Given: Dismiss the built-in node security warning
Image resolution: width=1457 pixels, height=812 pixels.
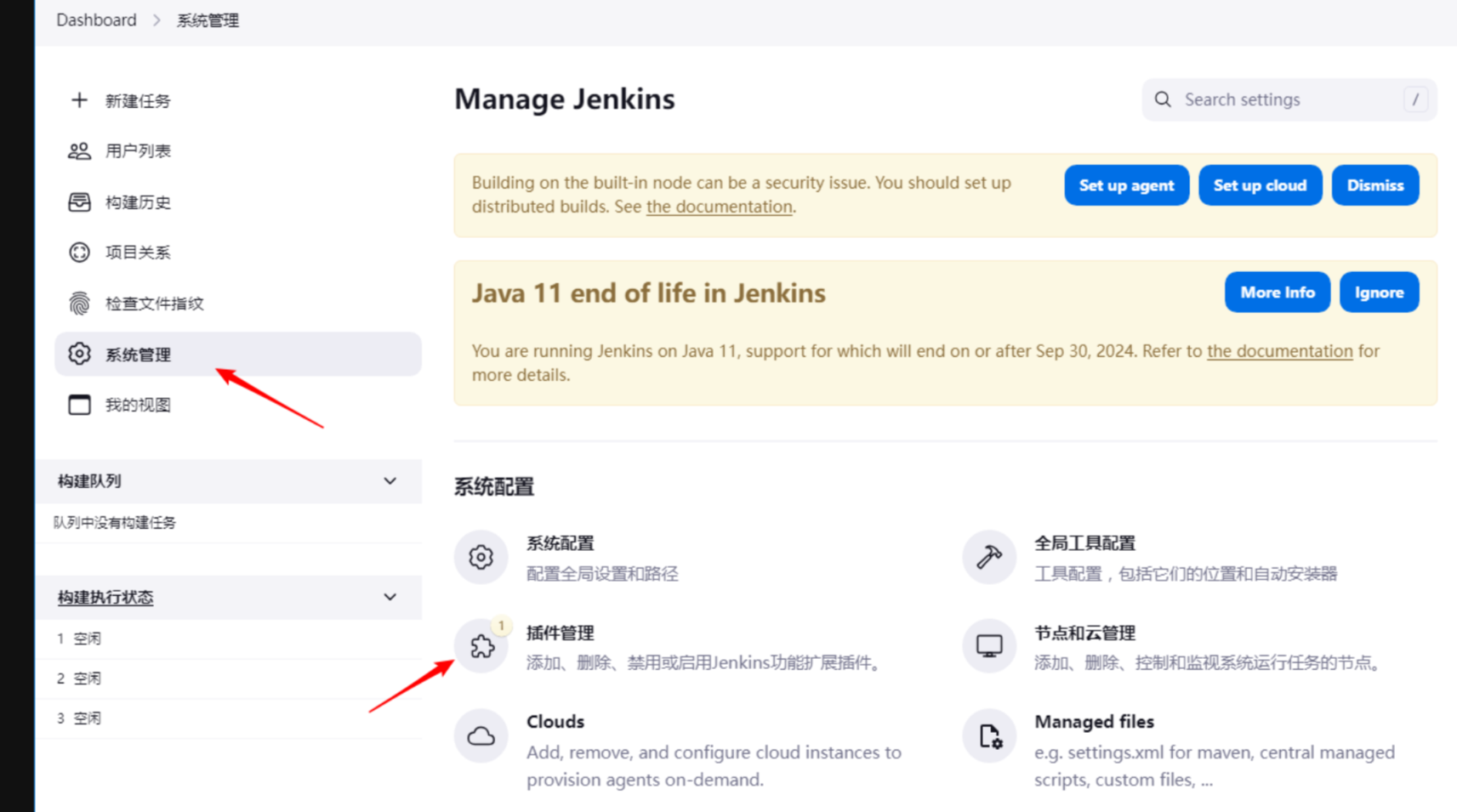Looking at the screenshot, I should point(1375,185).
